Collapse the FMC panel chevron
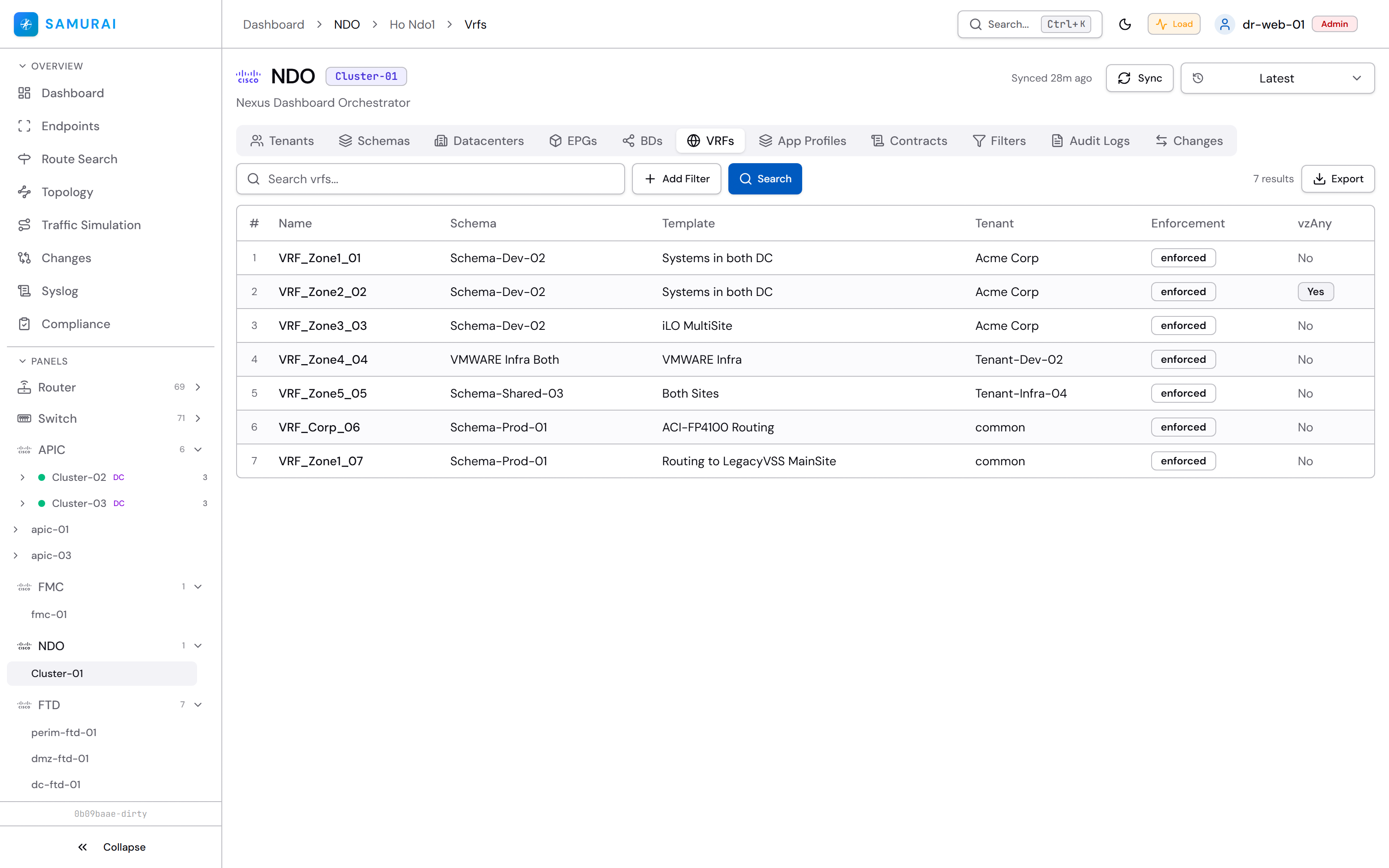Viewport: 1389px width, 868px height. point(198,587)
